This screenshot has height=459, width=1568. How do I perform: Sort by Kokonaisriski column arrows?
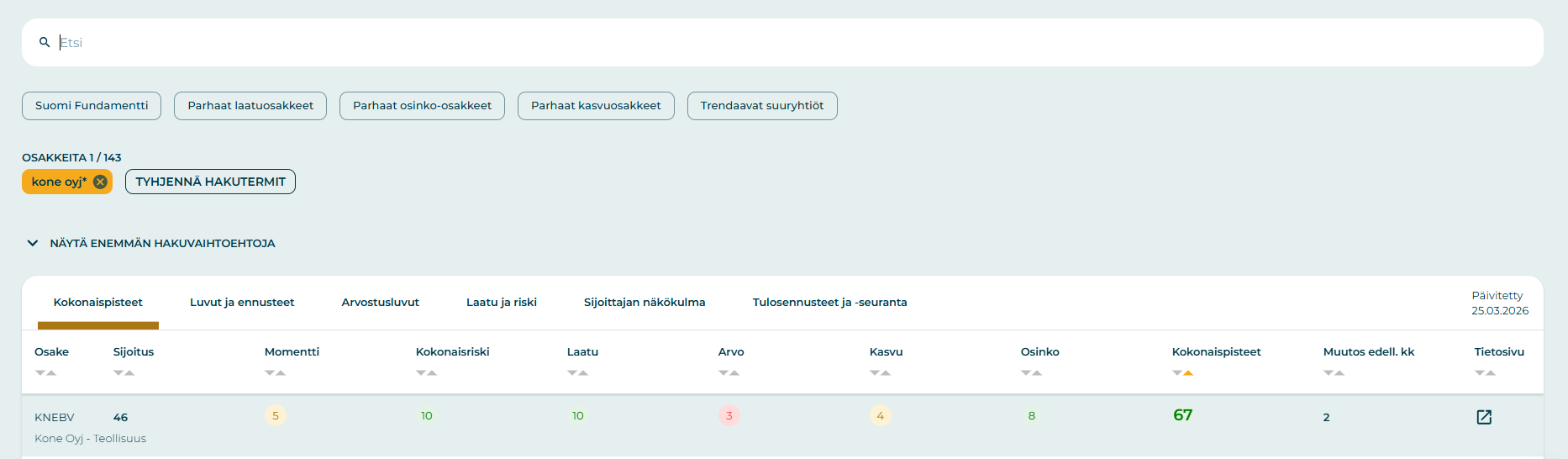[x=426, y=372]
